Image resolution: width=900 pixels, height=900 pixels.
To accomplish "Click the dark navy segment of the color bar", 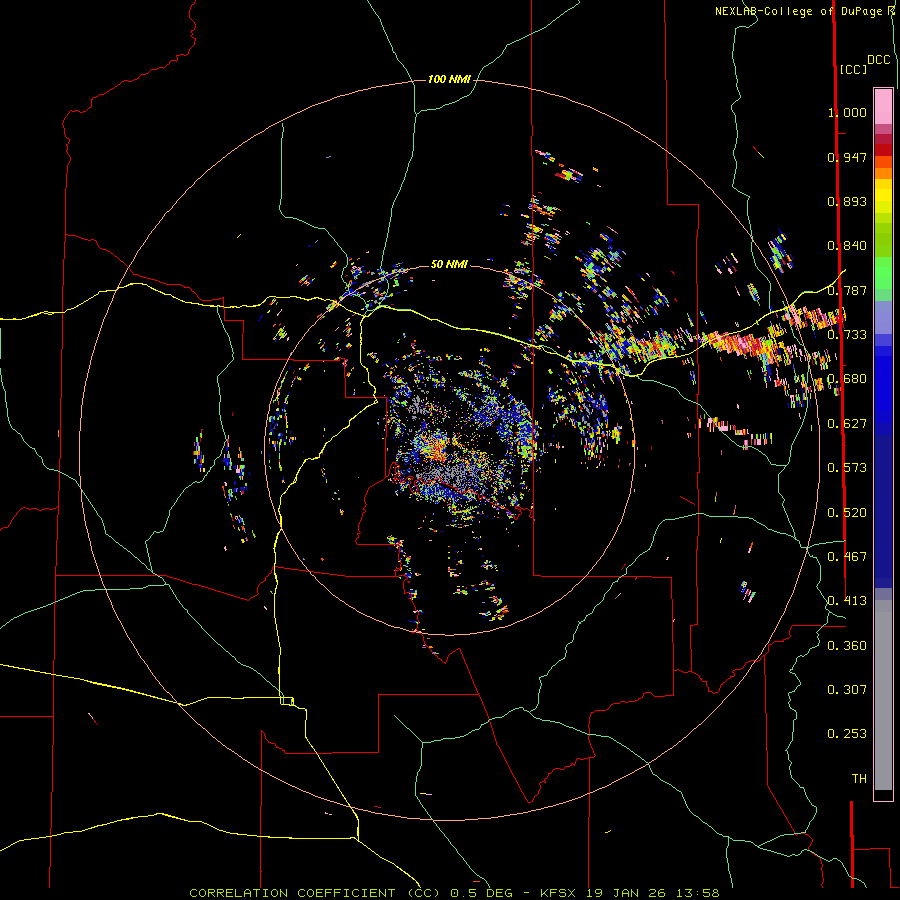I will 883,511.
